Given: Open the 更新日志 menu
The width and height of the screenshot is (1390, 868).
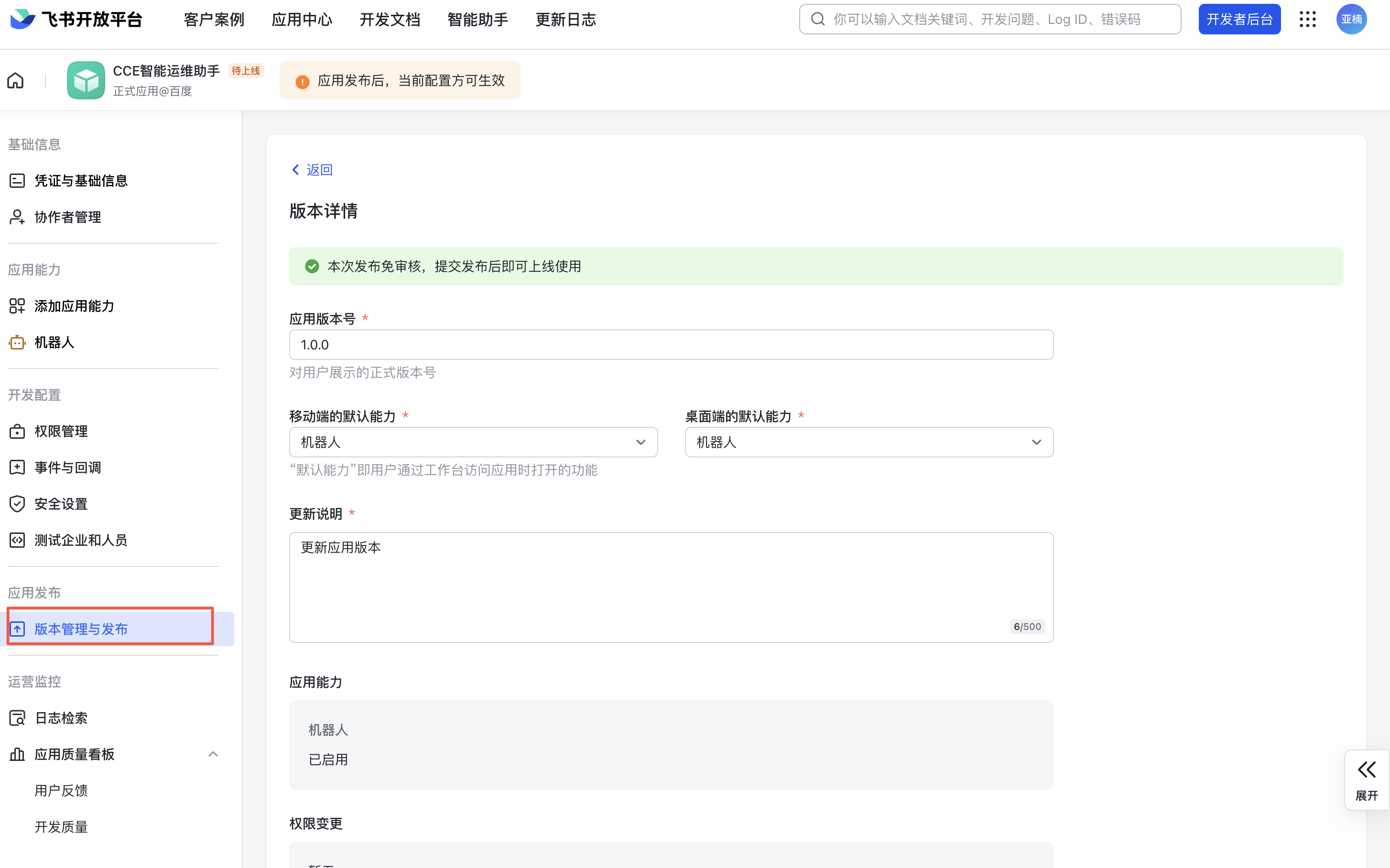Looking at the screenshot, I should pyautogui.click(x=565, y=20).
